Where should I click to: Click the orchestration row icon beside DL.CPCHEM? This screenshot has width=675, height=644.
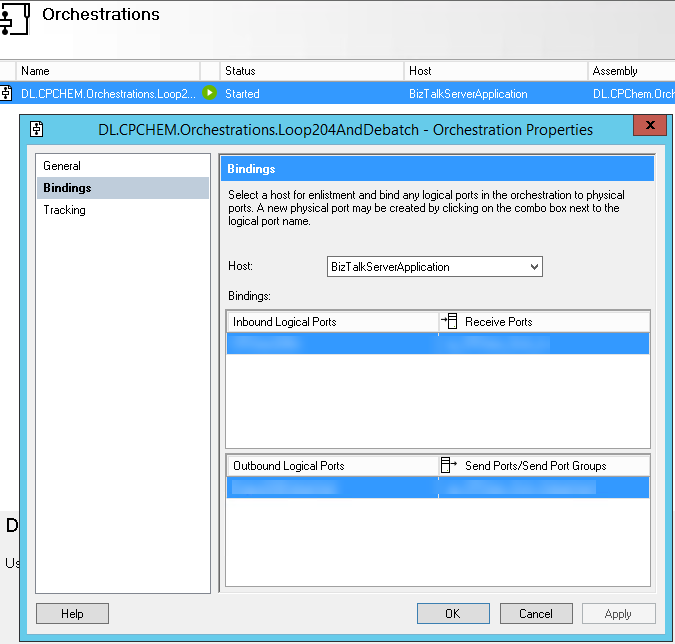[x=6, y=93]
